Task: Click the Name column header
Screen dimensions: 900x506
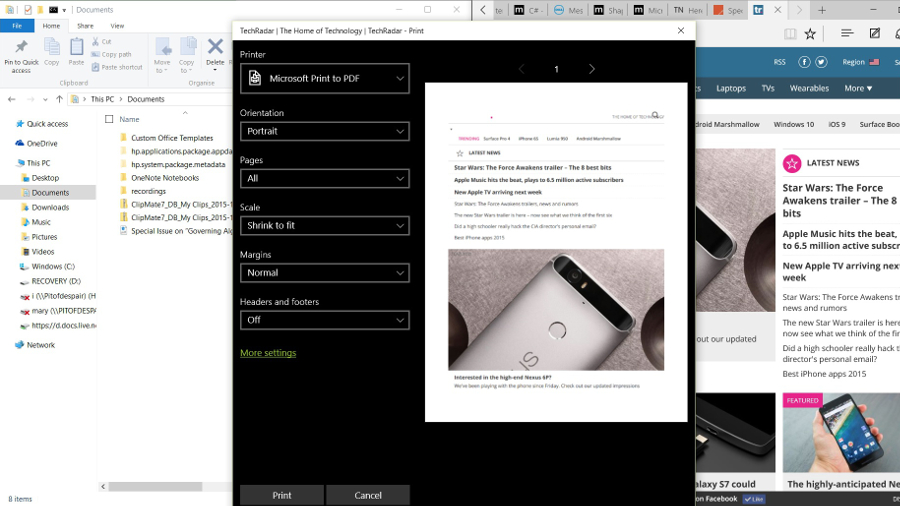Action: pyautogui.click(x=129, y=119)
